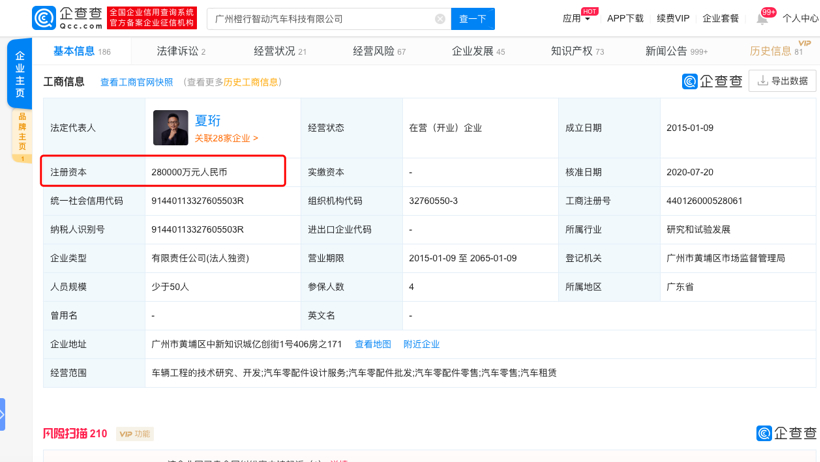820x462 pixels.
Task: Open notifications bell icon
Action: [x=762, y=19]
